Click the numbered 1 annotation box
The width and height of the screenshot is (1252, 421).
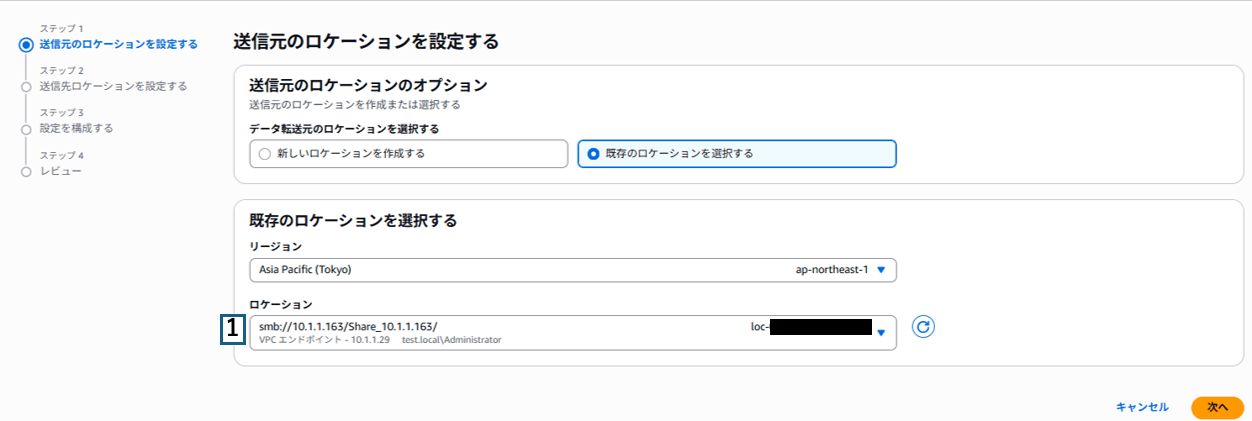232,329
